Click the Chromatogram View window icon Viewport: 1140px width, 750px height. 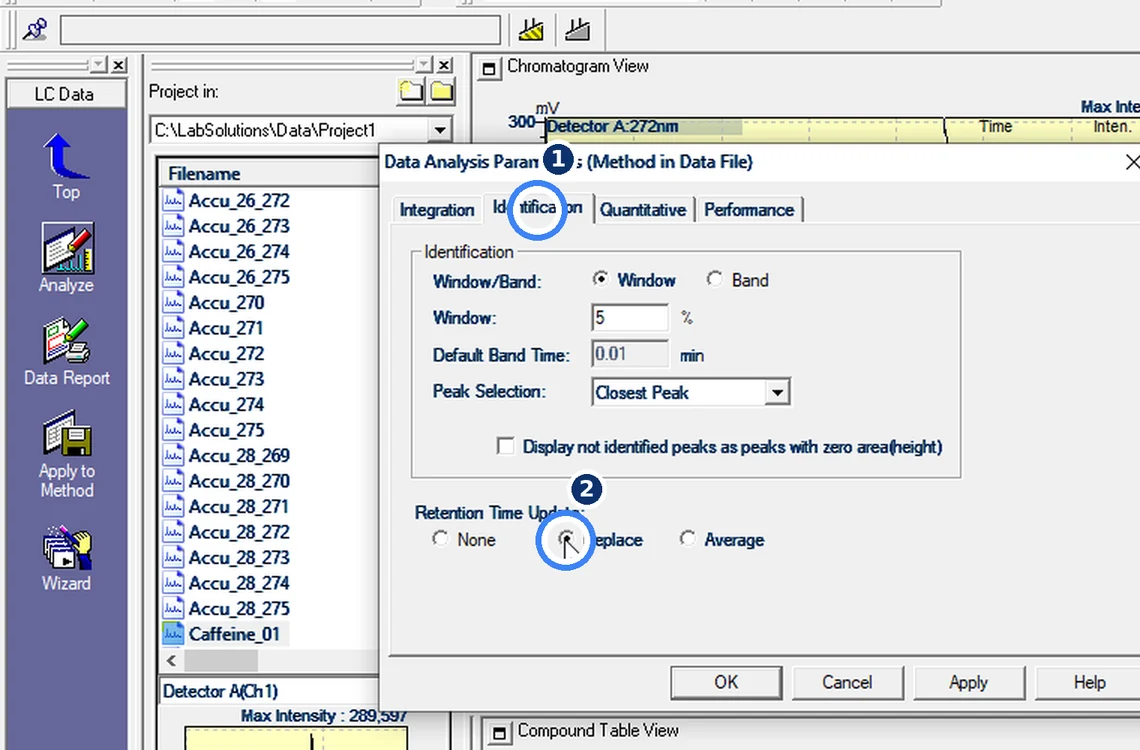point(489,69)
